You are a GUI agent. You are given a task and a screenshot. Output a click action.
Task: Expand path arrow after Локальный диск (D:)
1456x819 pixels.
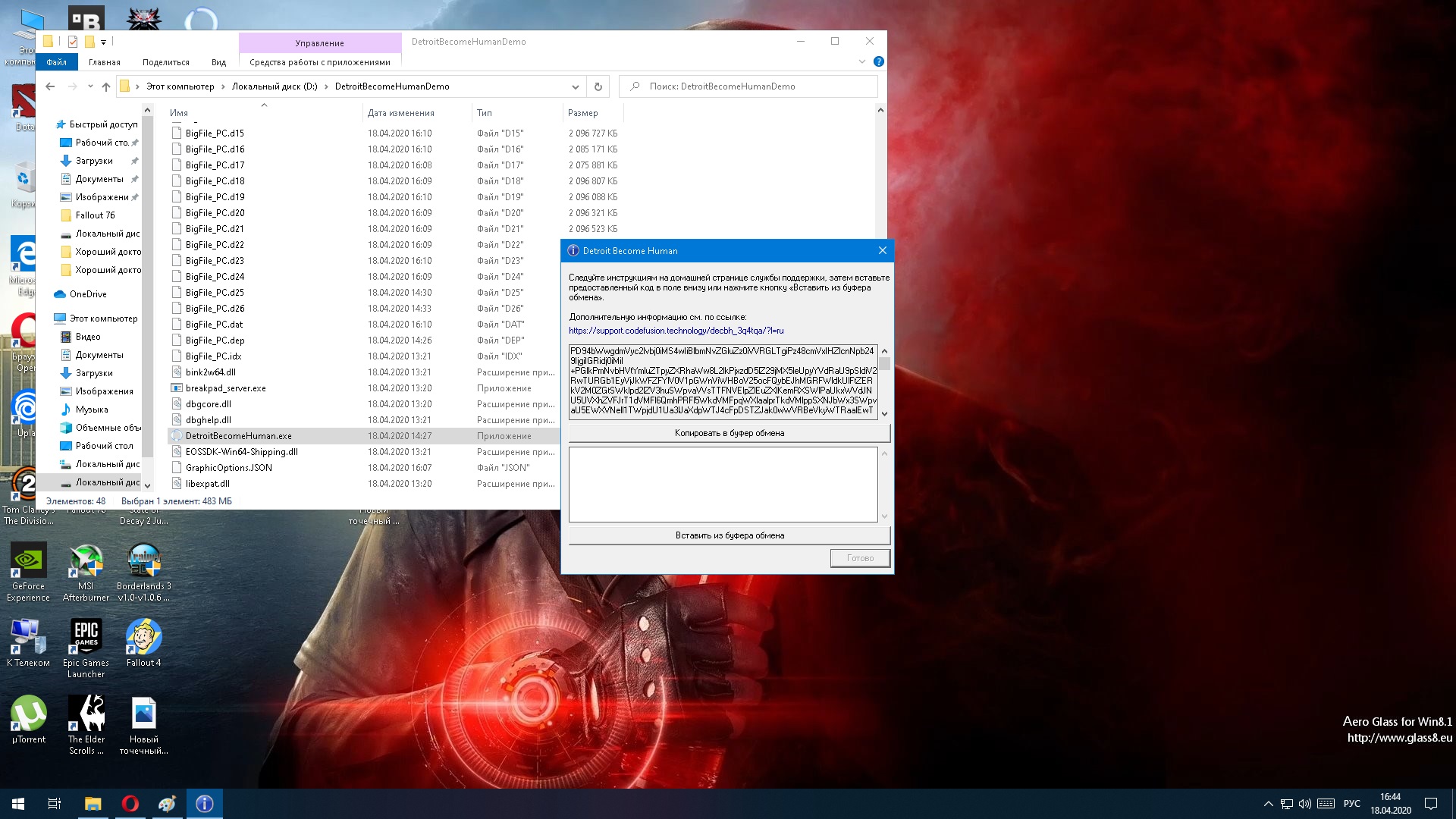[x=326, y=86]
